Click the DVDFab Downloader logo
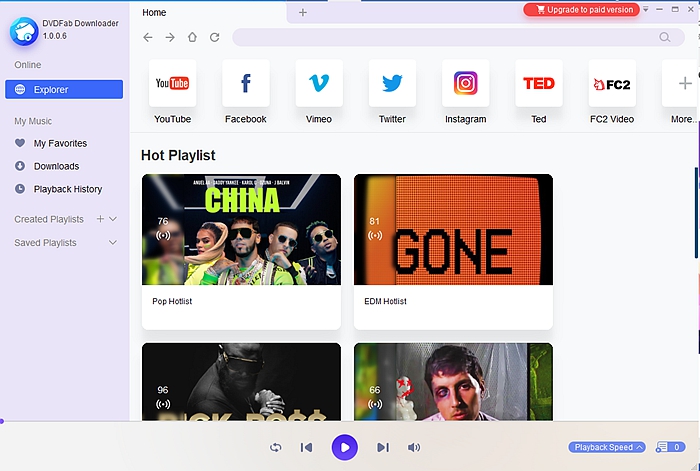The height and width of the screenshot is (471, 700). point(24,31)
